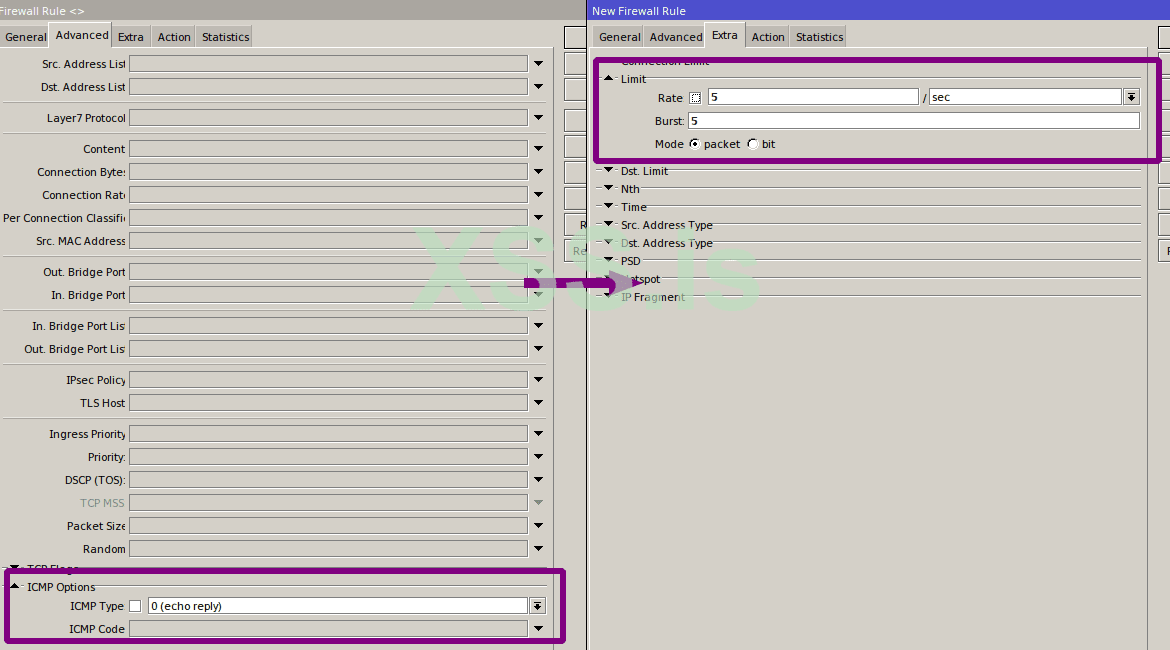
Task: Click the Rate value input field
Action: tap(813, 97)
